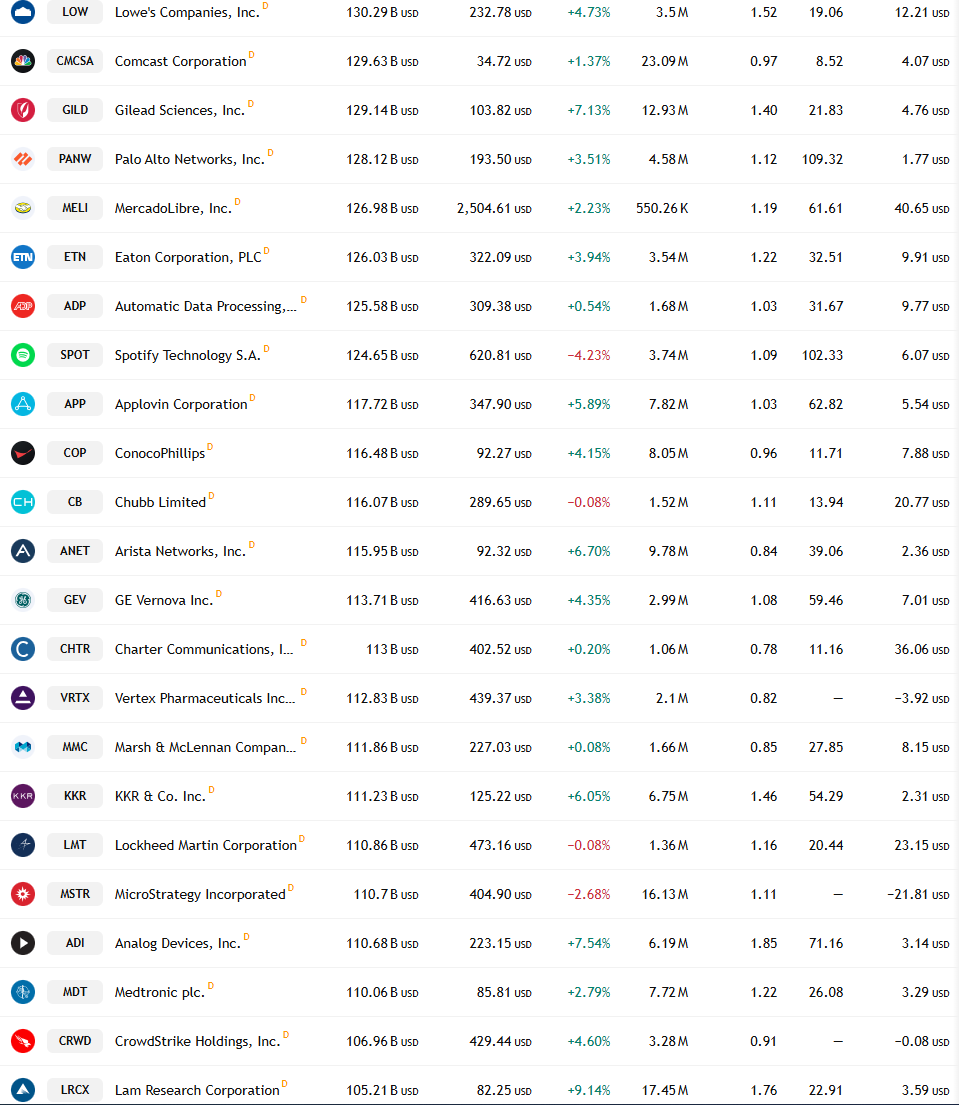Click the Lam Research logo icon
959x1105 pixels.
(23, 1089)
